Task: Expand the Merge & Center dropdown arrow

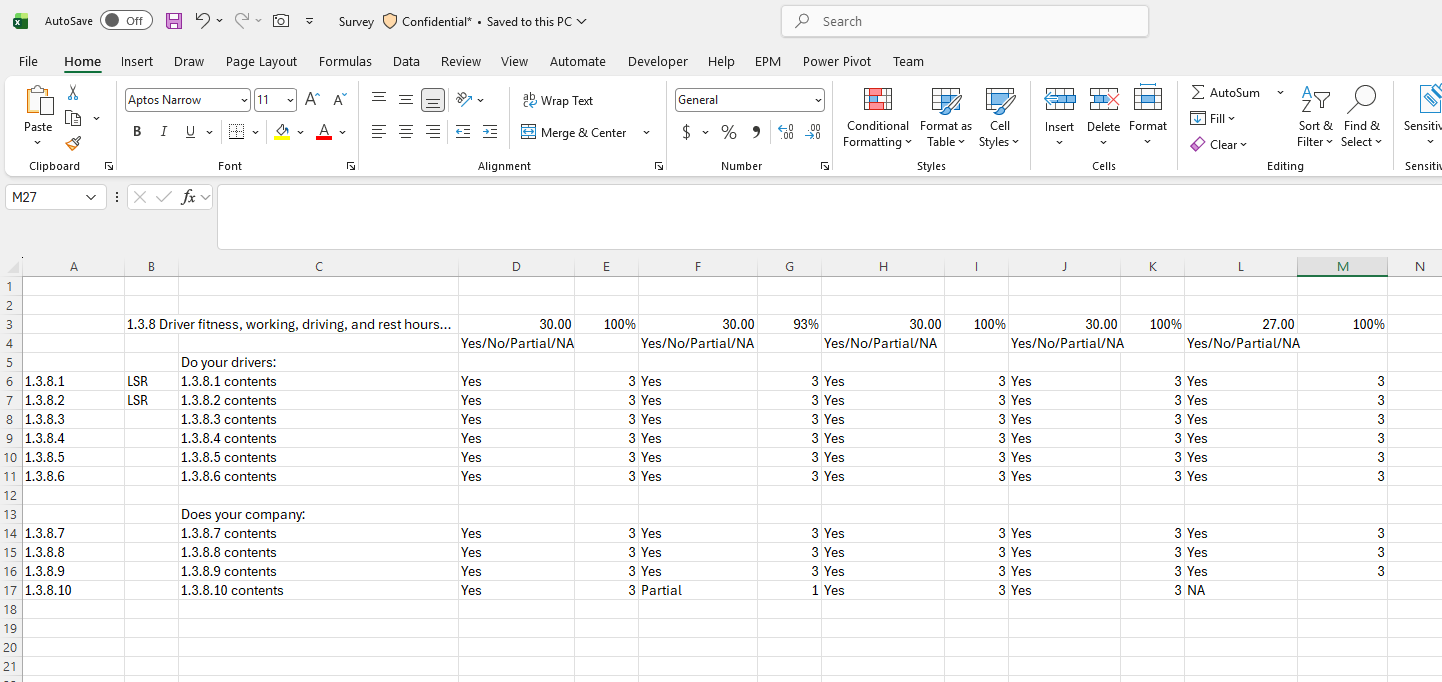Action: pyautogui.click(x=646, y=132)
